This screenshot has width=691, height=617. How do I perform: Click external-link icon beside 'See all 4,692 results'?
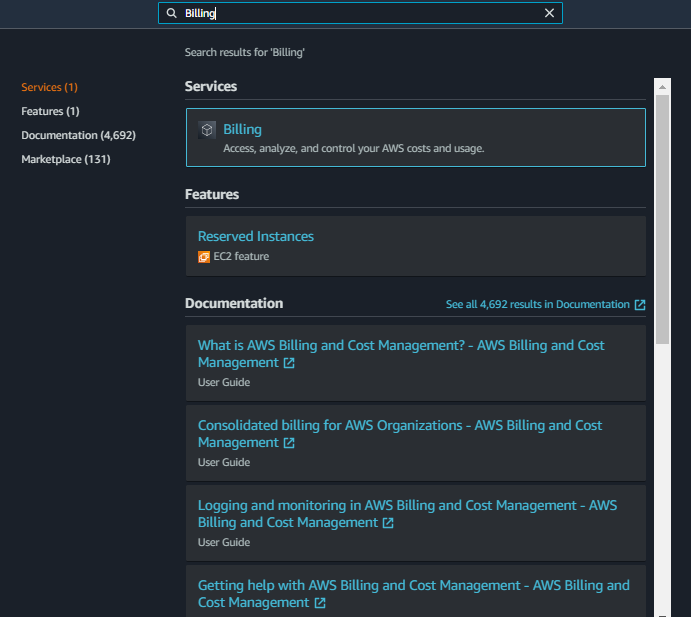640,305
